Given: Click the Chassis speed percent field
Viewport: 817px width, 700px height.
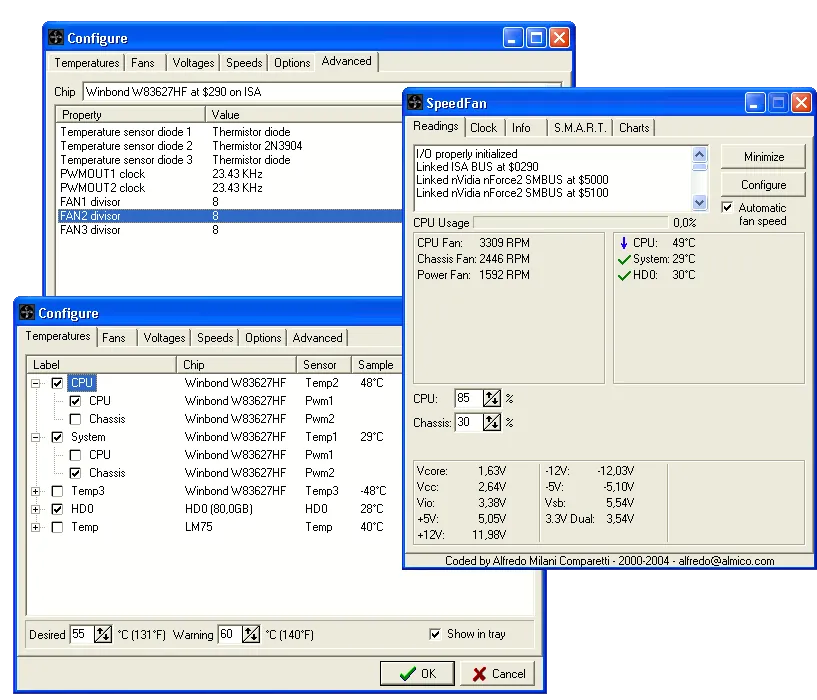Looking at the screenshot, I should [468, 422].
